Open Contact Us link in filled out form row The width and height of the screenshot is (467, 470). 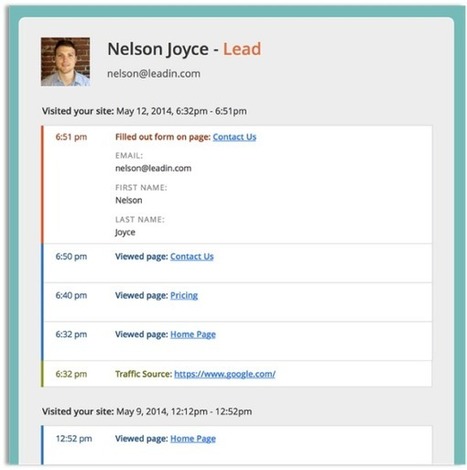pyautogui.click(x=234, y=137)
